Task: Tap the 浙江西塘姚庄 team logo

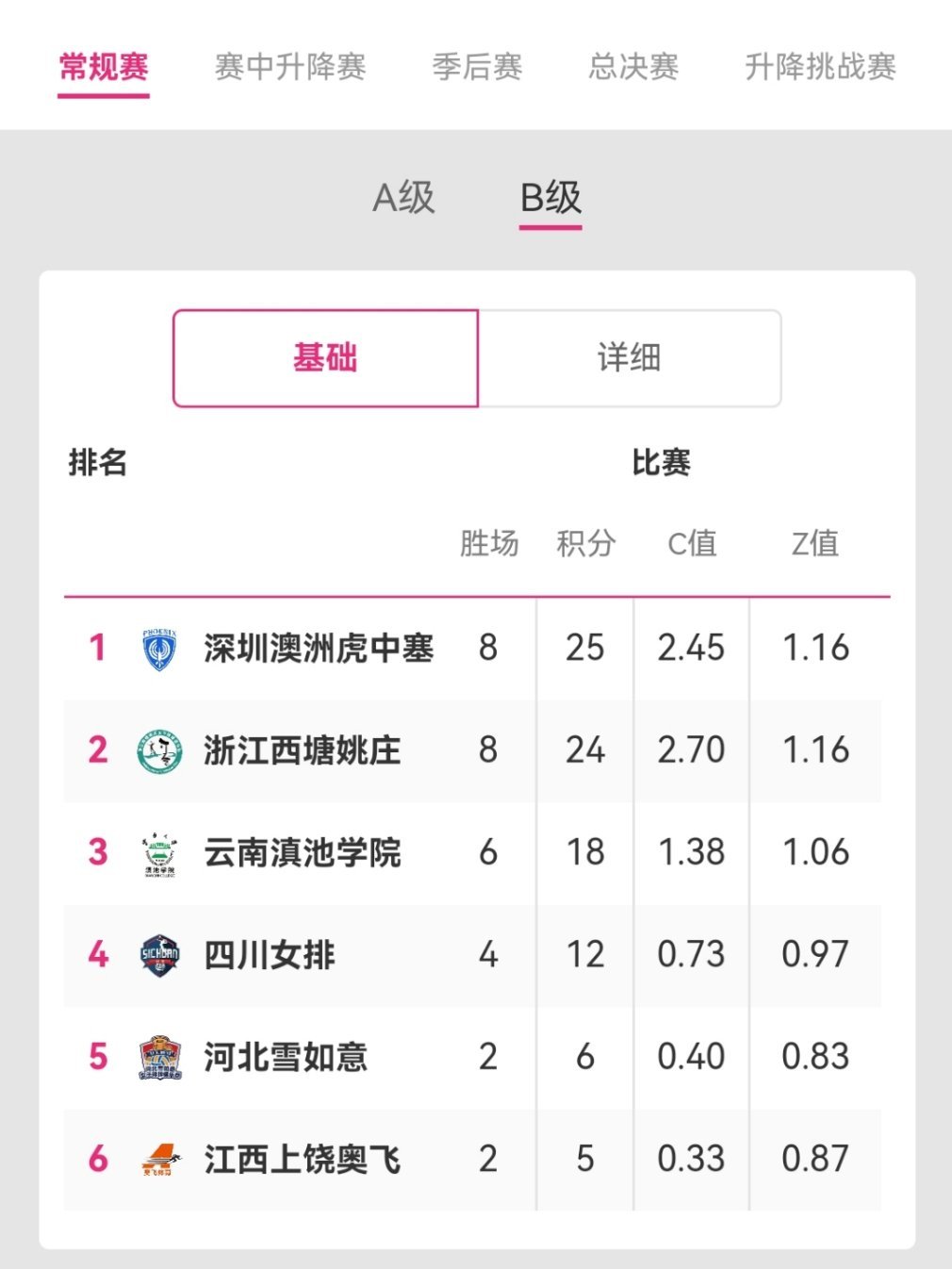Action: (159, 750)
